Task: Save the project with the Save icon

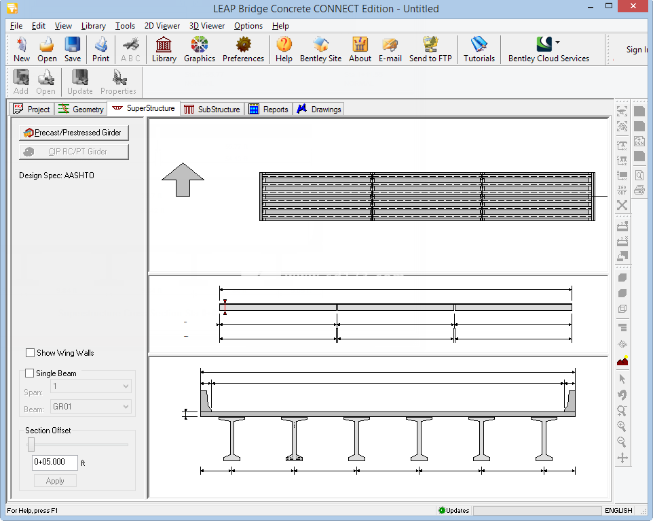Action: (x=73, y=49)
